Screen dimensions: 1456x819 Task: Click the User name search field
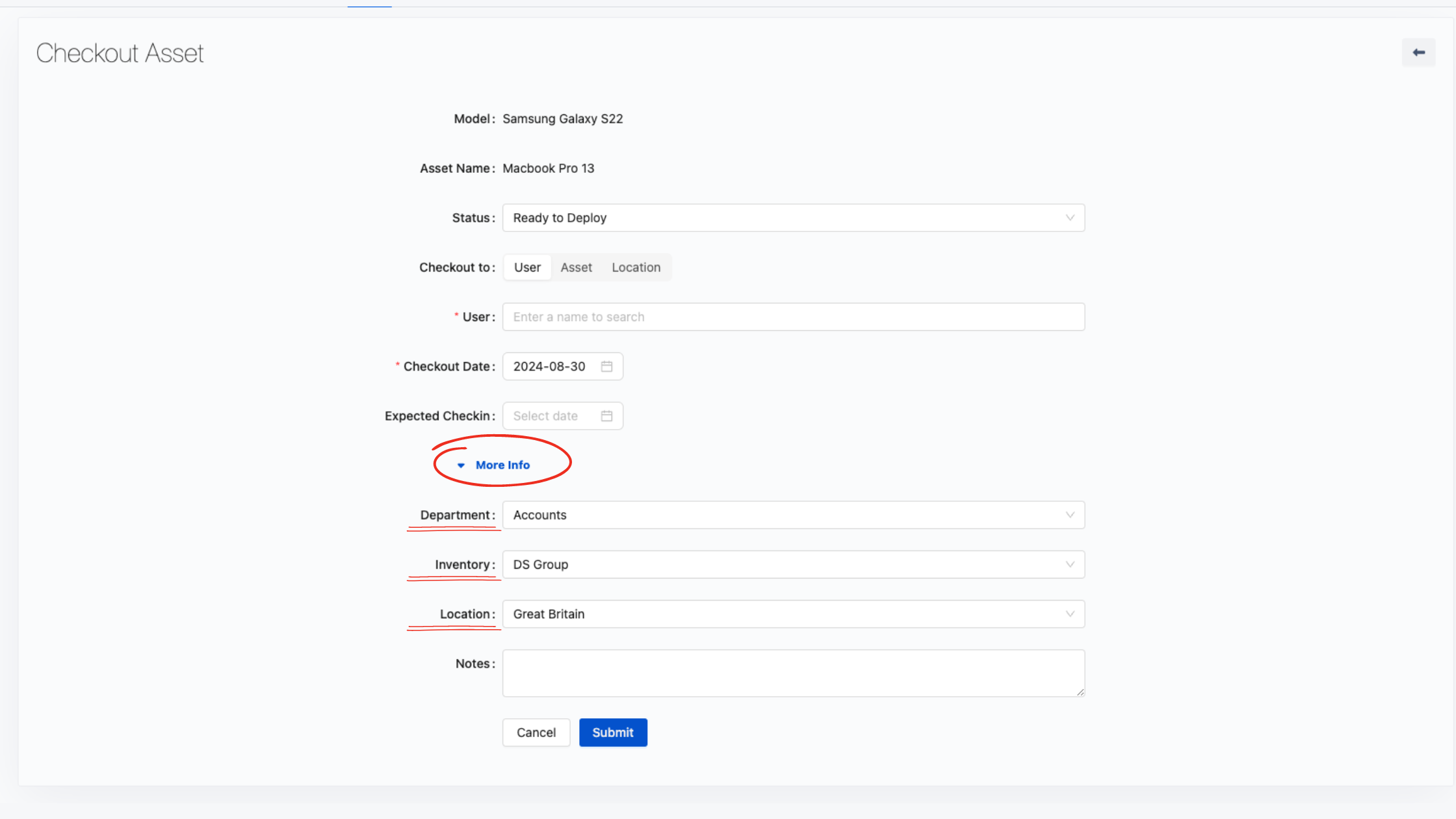point(793,317)
